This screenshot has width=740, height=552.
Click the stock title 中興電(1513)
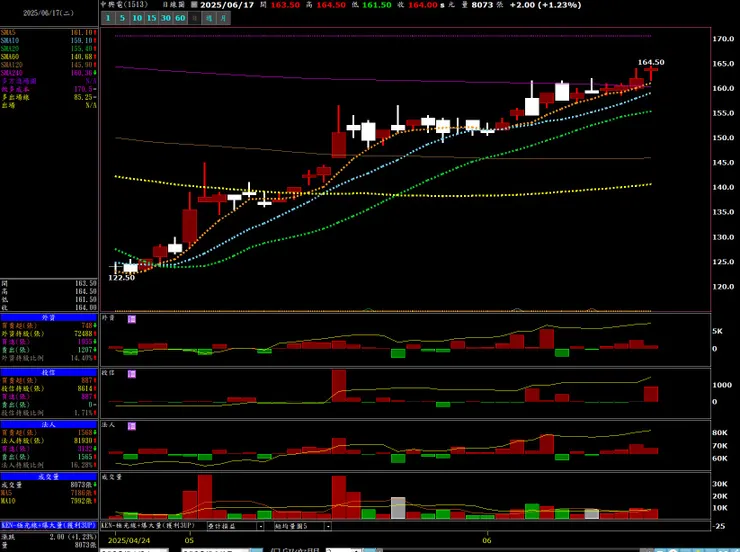124,4
